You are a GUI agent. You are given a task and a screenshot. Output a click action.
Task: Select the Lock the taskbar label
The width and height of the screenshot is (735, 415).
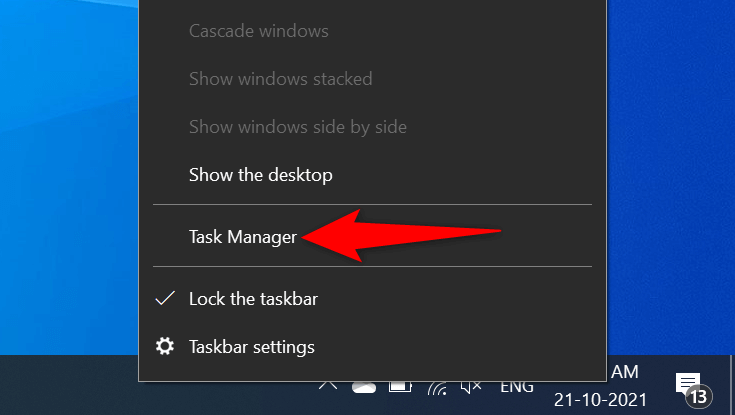pyautogui.click(x=253, y=298)
